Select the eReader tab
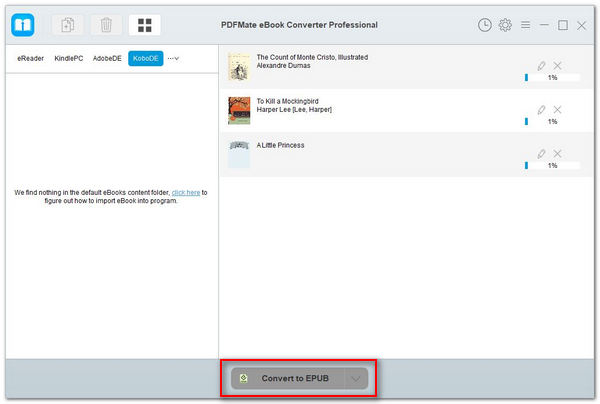 pyautogui.click(x=31, y=59)
